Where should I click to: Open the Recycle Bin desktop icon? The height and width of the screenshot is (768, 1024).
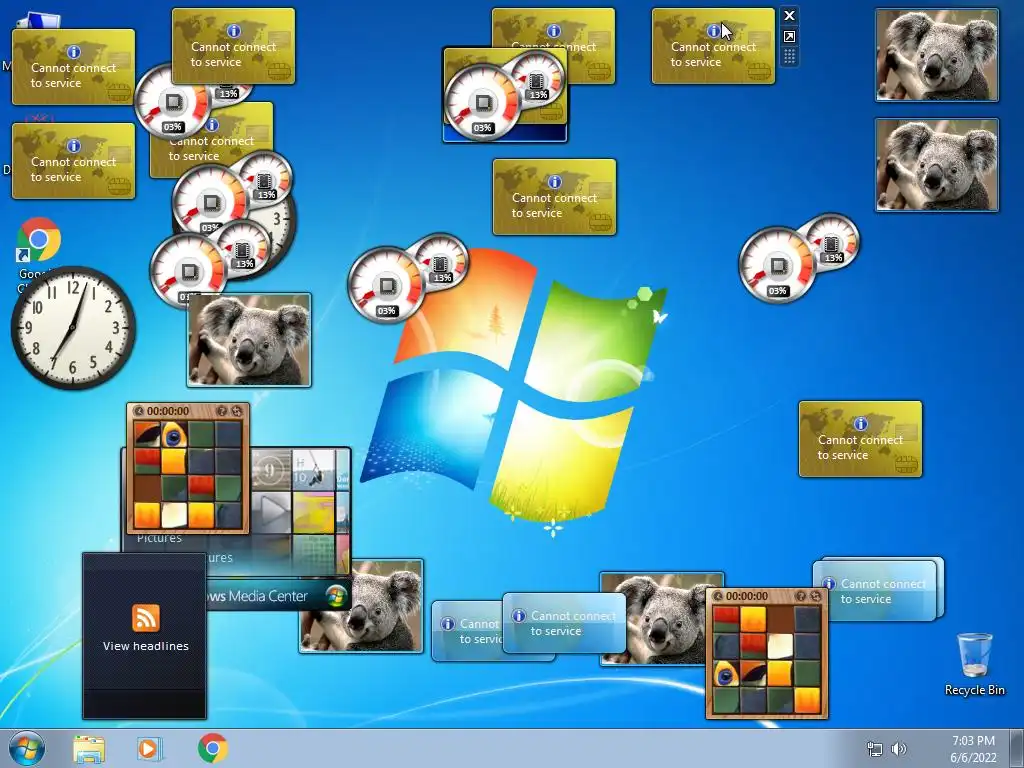point(974,664)
